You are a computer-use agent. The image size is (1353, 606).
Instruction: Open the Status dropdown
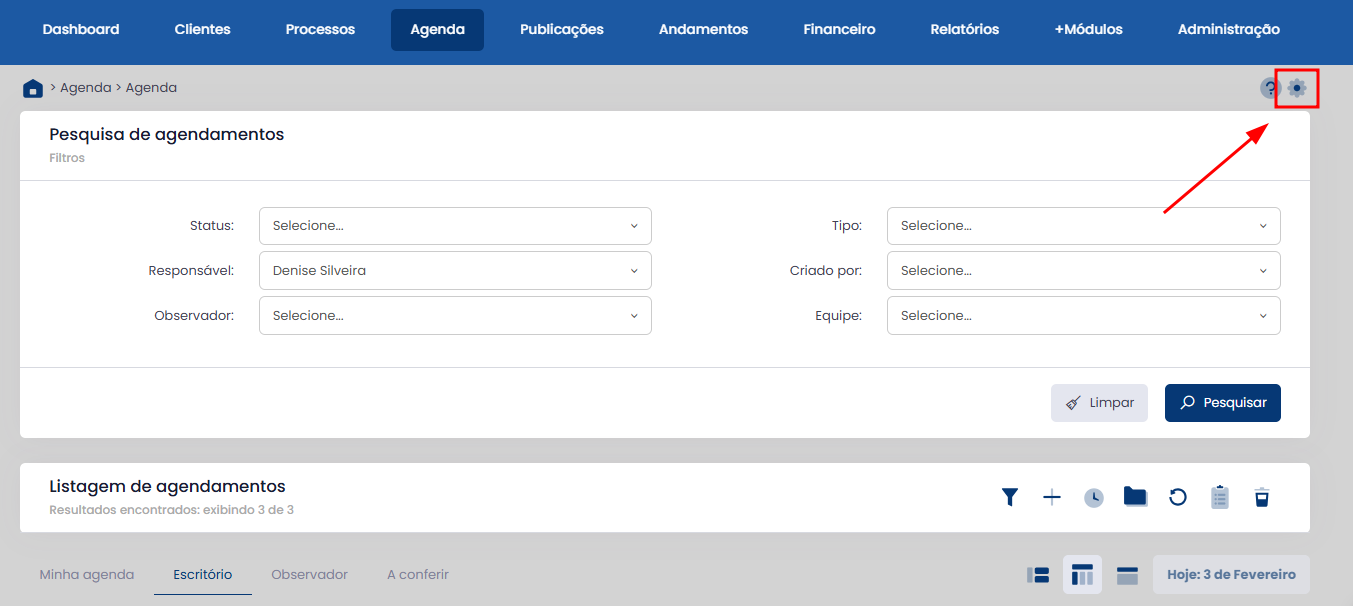click(455, 226)
